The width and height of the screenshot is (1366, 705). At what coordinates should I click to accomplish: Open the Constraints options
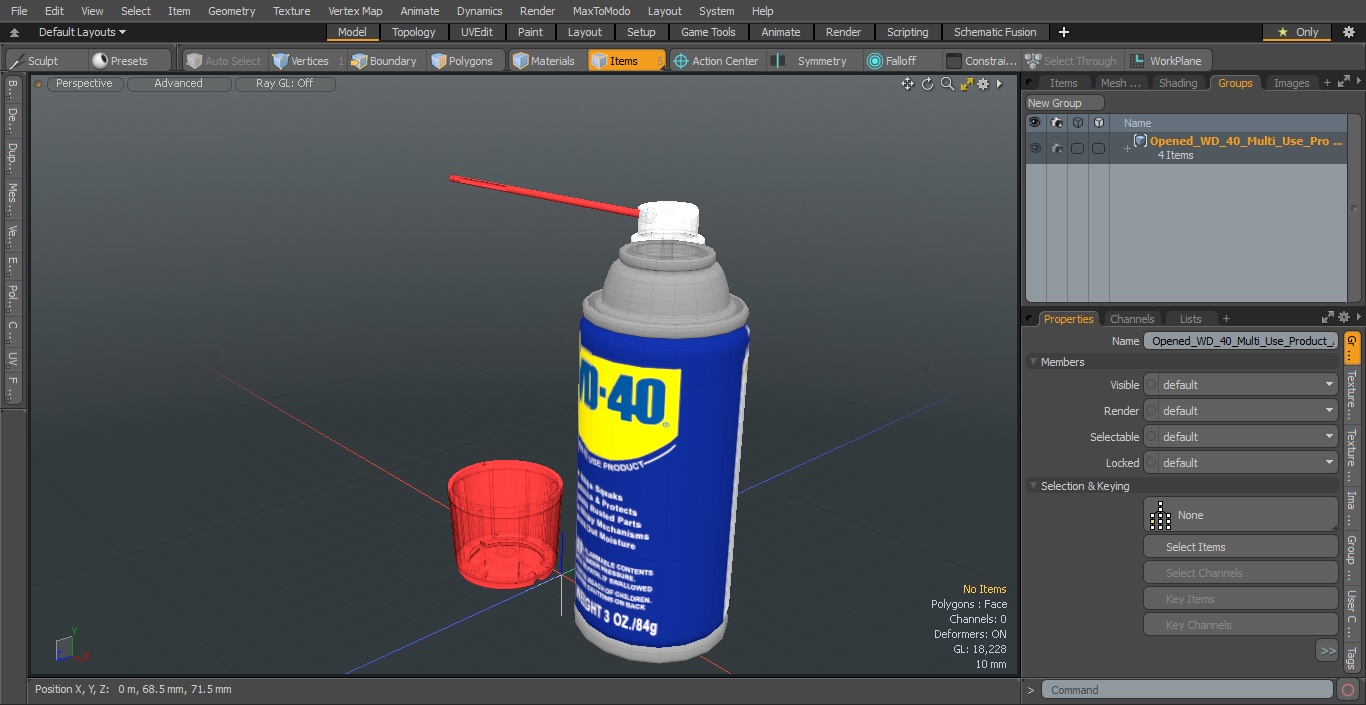982,61
